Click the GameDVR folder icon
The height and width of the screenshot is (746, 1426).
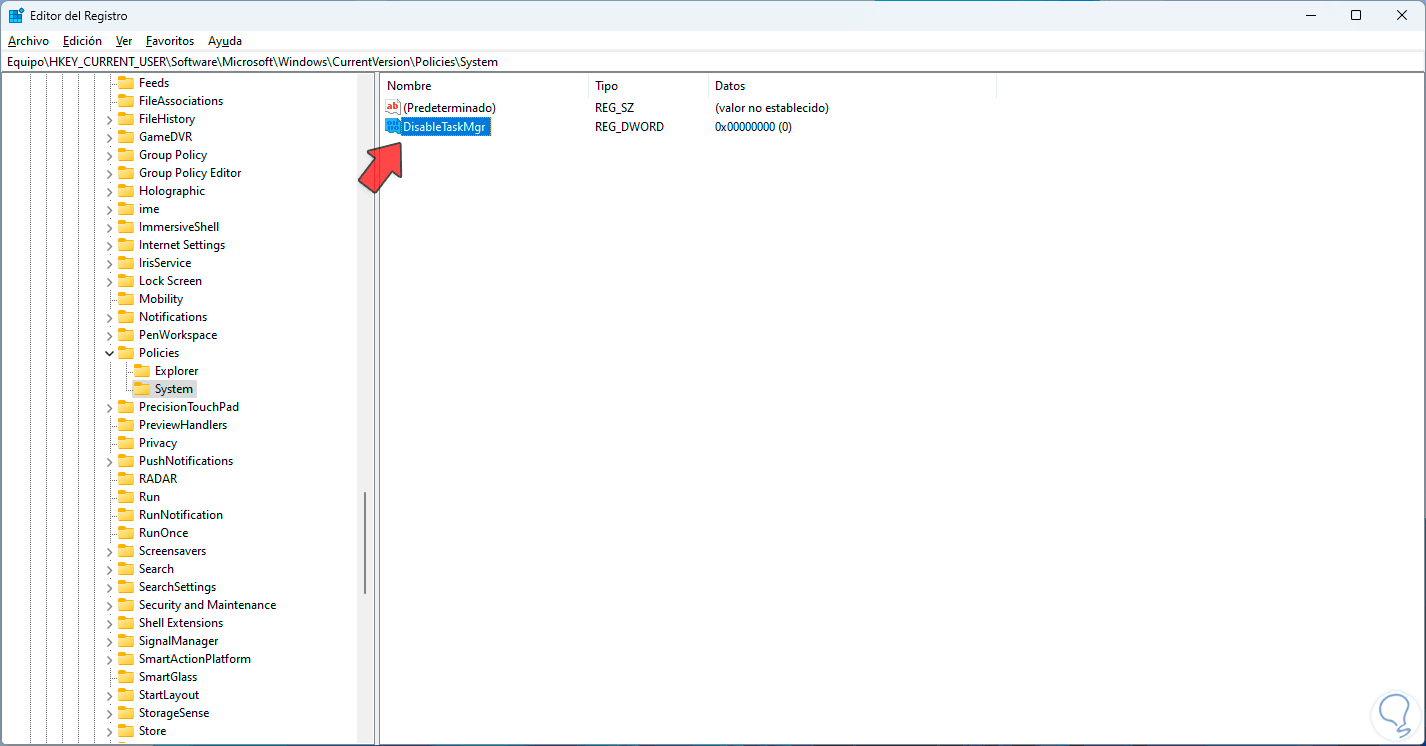pyautogui.click(x=126, y=137)
